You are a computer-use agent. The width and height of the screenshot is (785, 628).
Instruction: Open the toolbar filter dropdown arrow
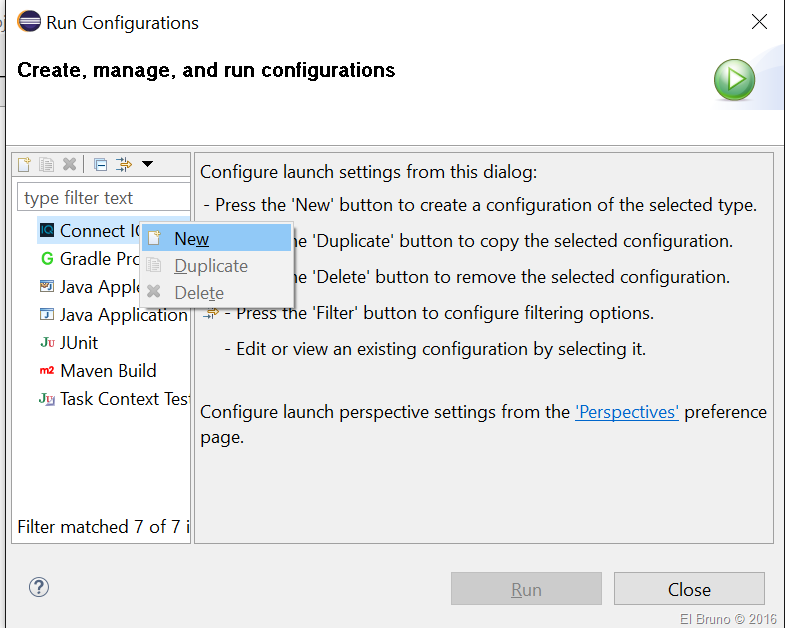coord(147,165)
